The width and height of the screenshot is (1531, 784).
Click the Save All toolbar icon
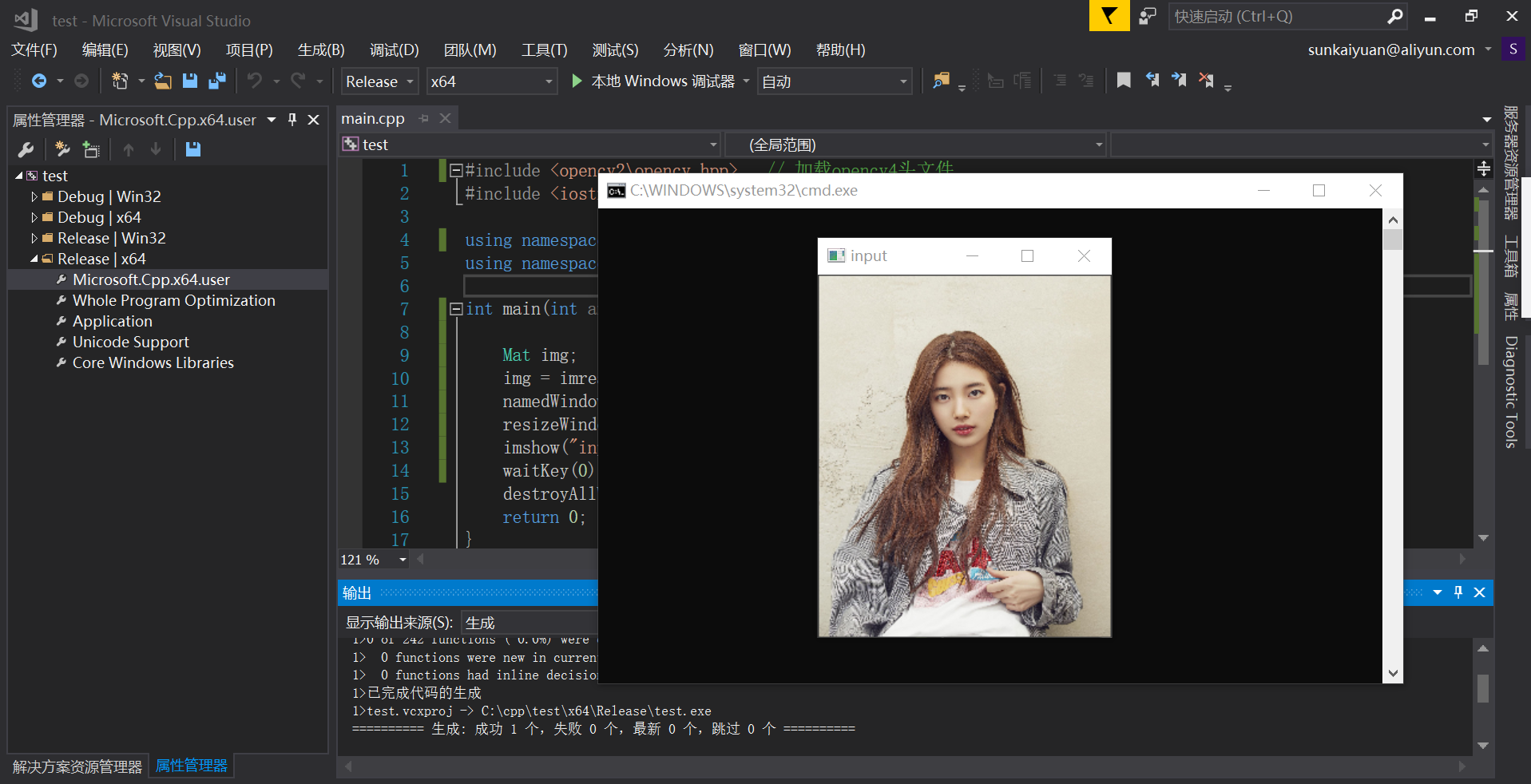[x=216, y=81]
